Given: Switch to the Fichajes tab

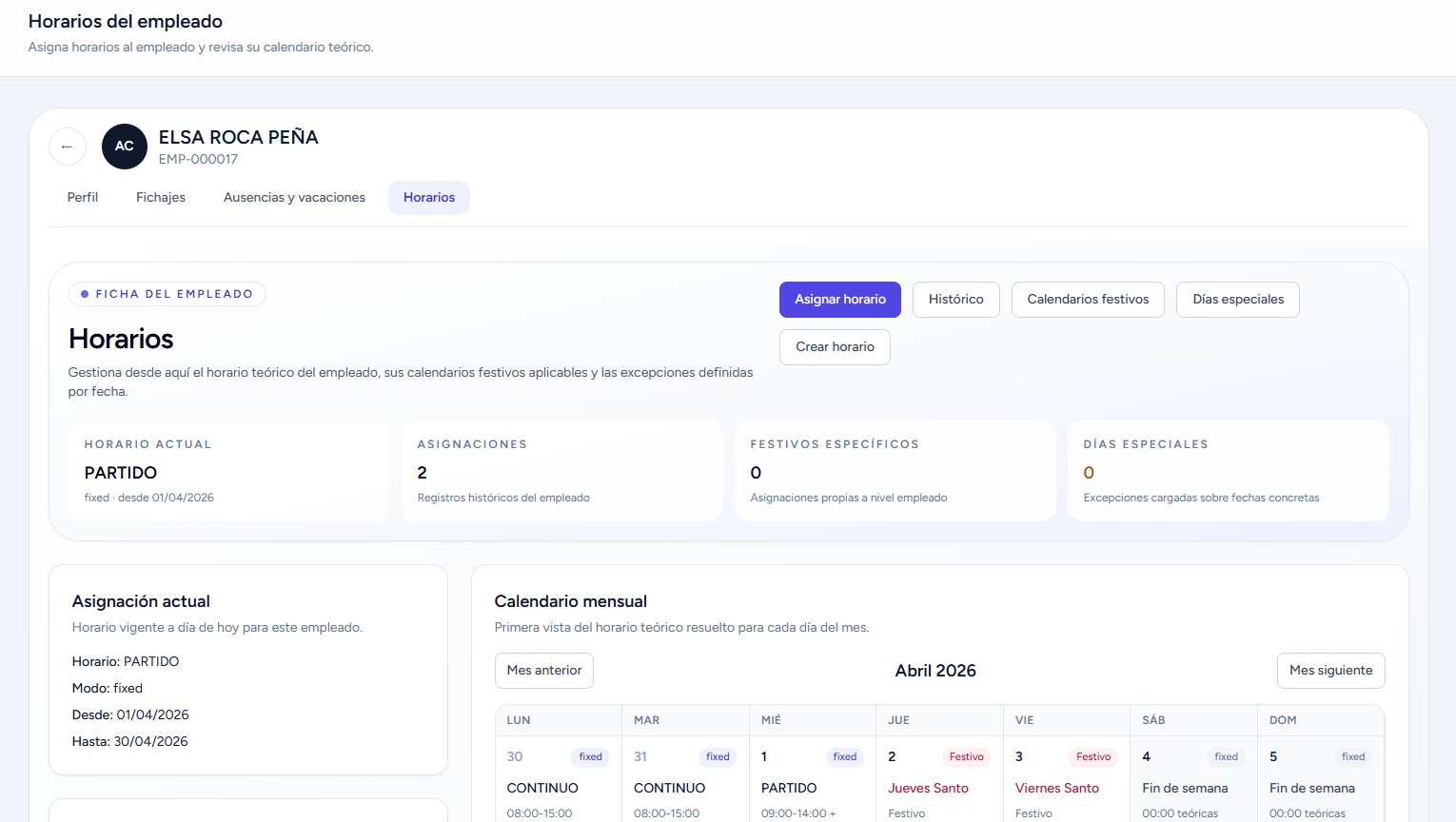Looking at the screenshot, I should 161,198.
